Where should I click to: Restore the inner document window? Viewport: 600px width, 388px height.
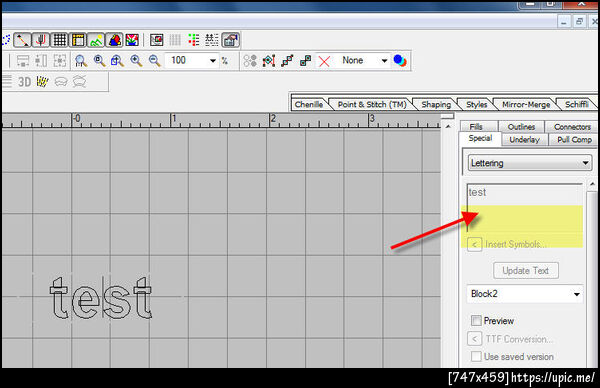click(x=579, y=21)
